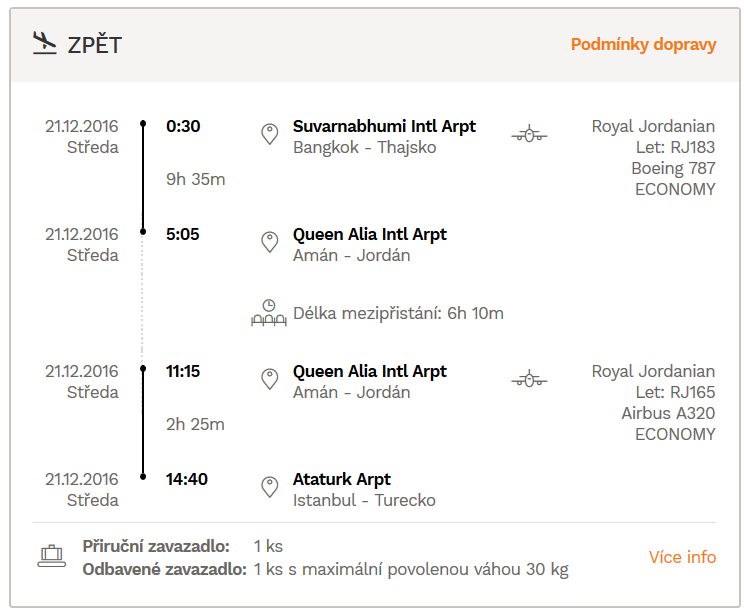This screenshot has height=612, width=744.
Task: Click the landing plane icon beside ZPĚT
Action: (45, 43)
